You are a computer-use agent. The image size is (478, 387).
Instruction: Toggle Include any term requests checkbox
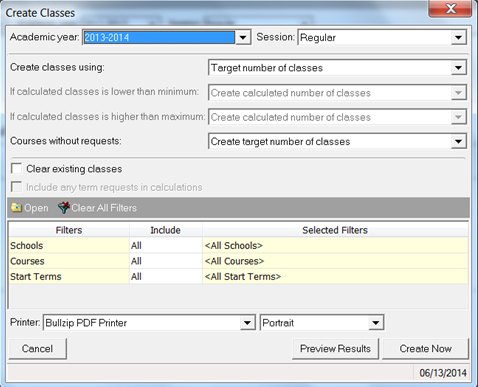click(16, 187)
